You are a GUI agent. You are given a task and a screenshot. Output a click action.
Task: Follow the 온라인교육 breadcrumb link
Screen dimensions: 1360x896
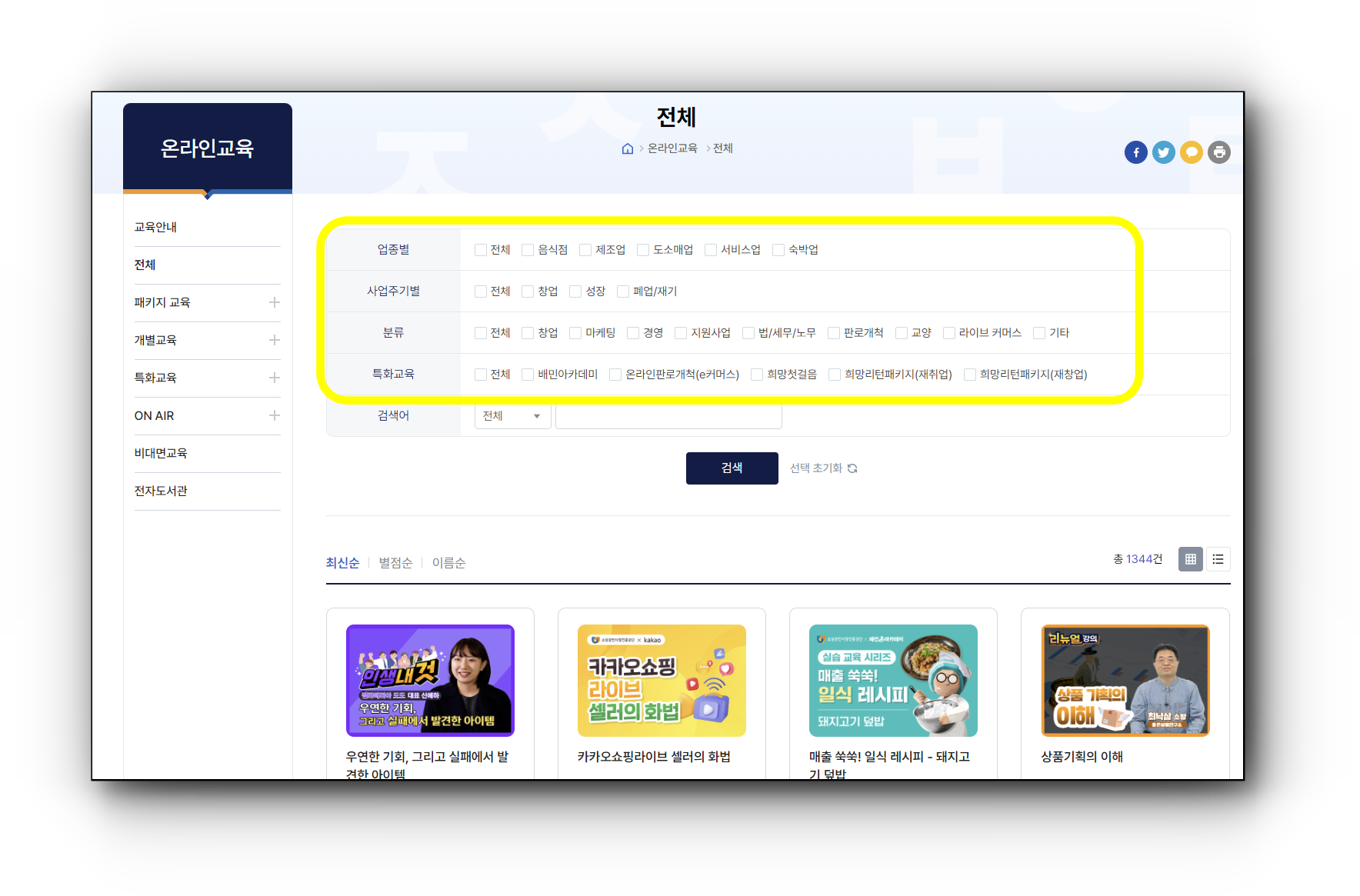point(672,148)
